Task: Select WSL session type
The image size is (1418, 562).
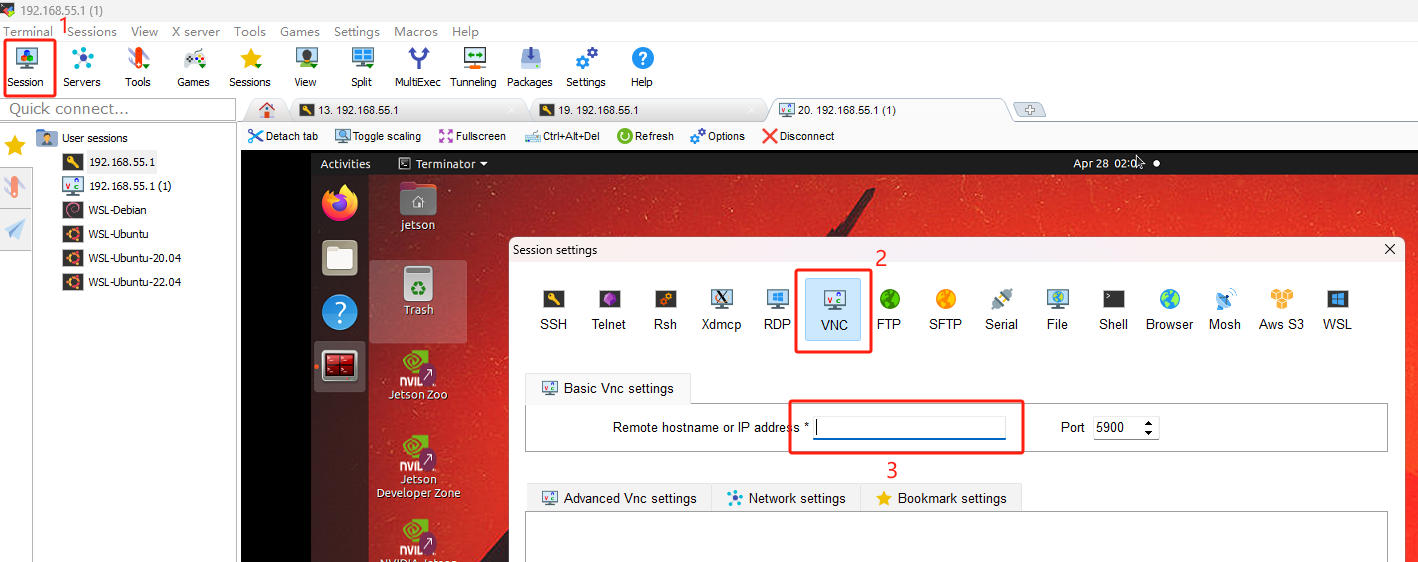Action: (x=1337, y=310)
